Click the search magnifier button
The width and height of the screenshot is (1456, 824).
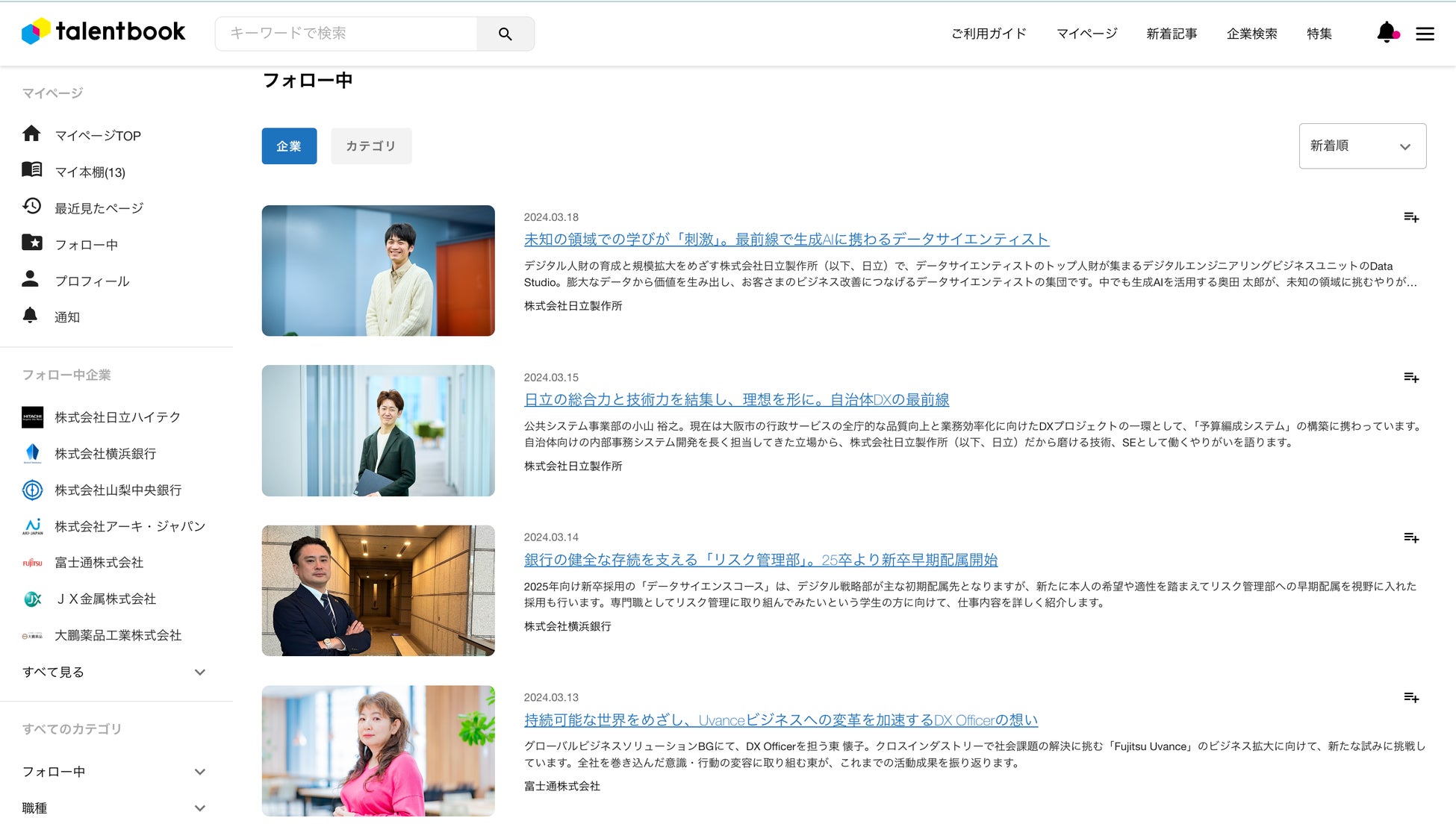click(x=505, y=34)
